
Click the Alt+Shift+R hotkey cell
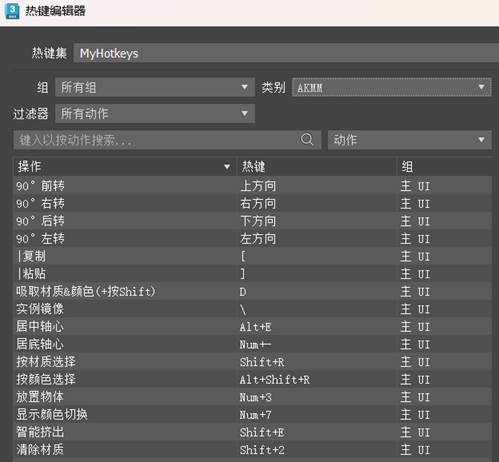pos(317,379)
